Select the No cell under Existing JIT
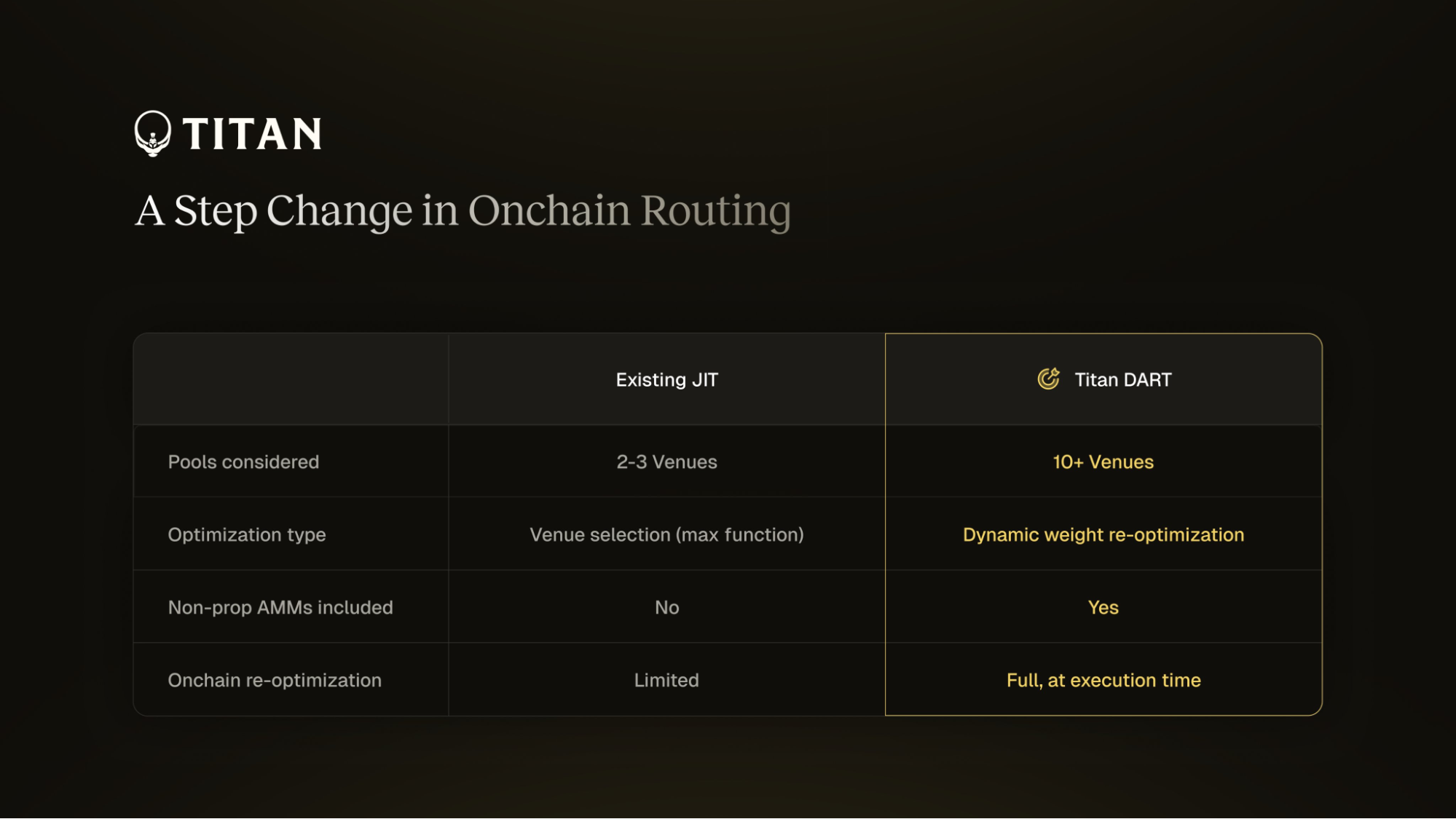 666,607
